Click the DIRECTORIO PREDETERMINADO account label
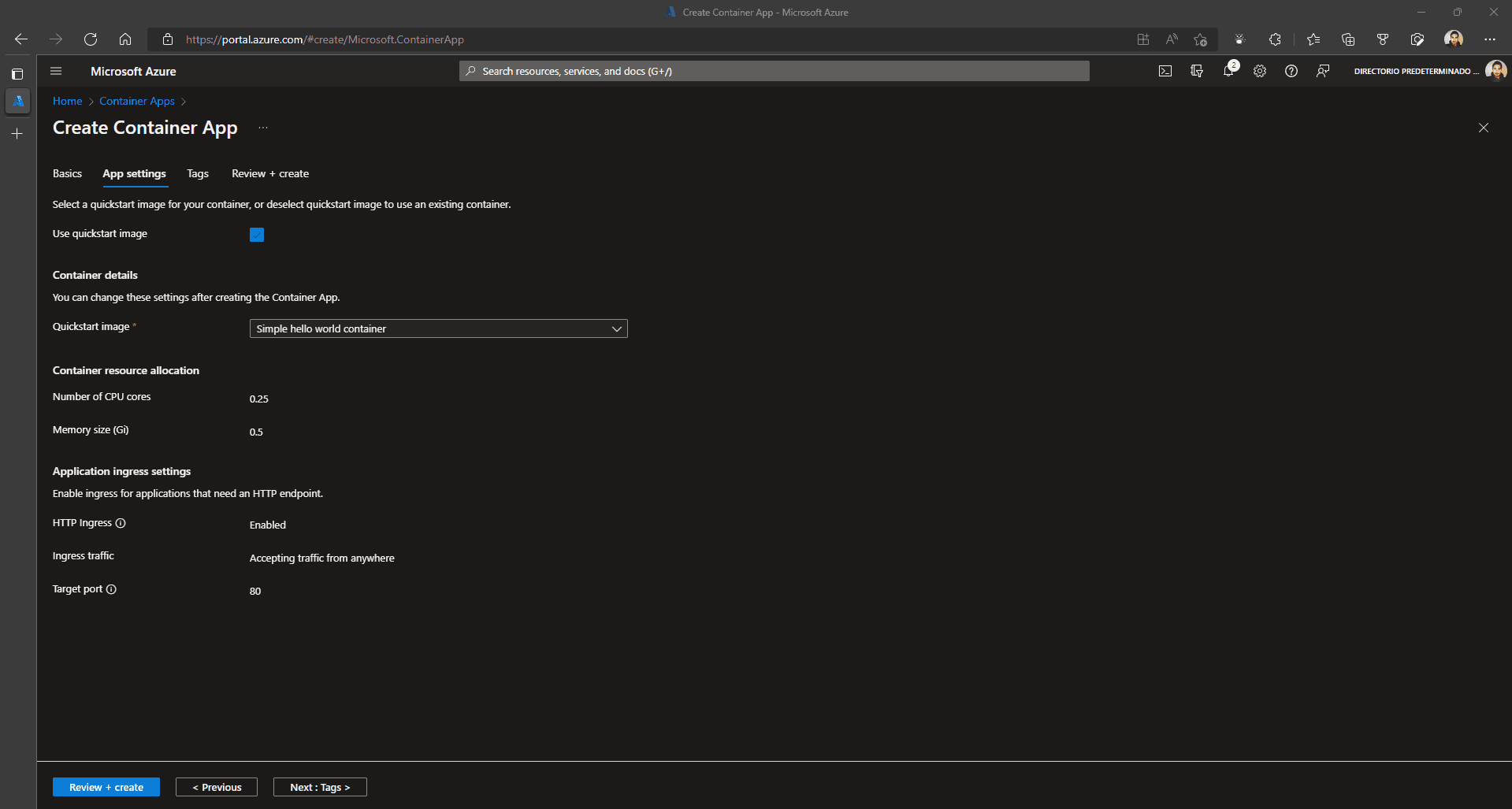 pyautogui.click(x=1416, y=71)
